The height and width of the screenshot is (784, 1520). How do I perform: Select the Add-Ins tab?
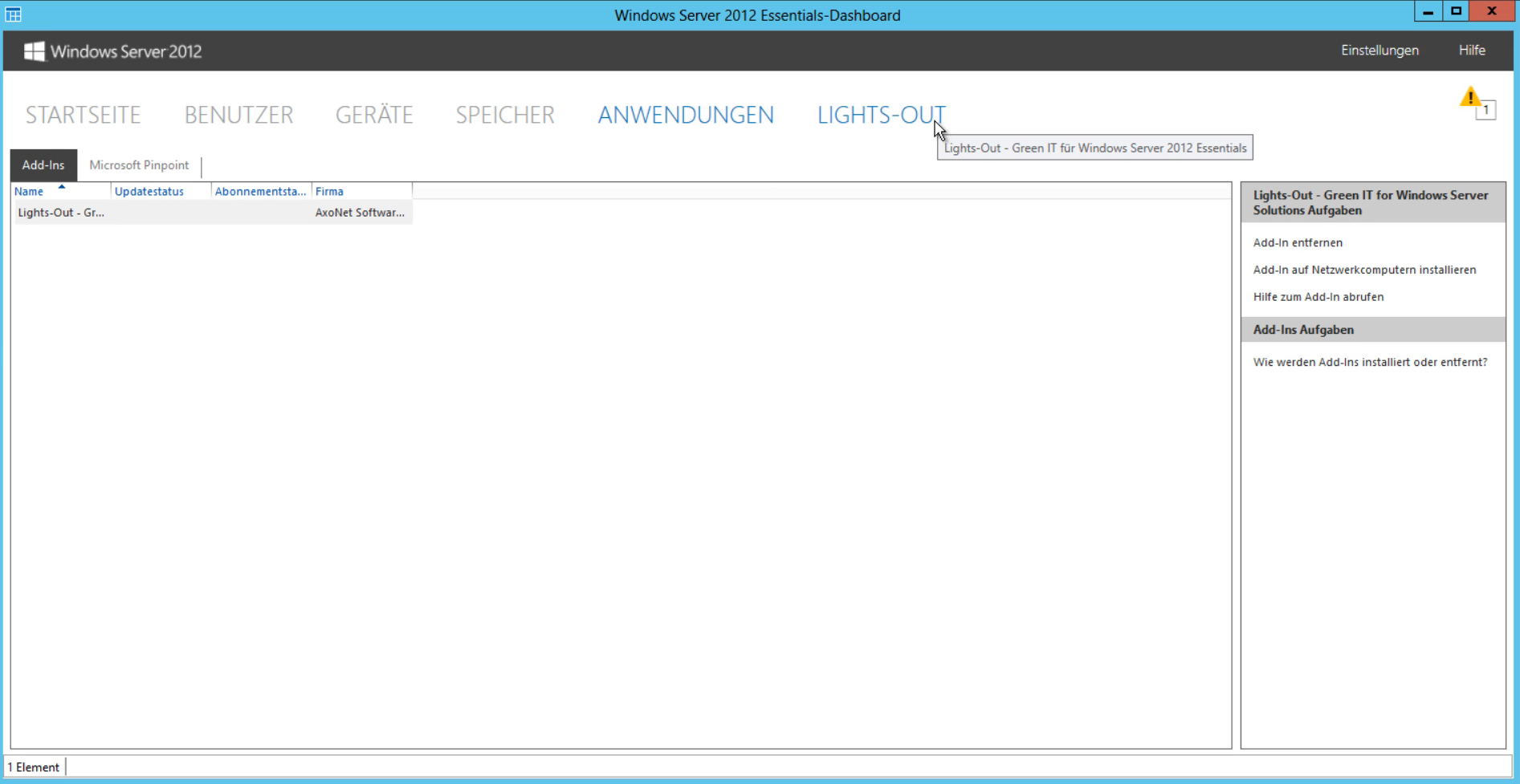tap(43, 165)
